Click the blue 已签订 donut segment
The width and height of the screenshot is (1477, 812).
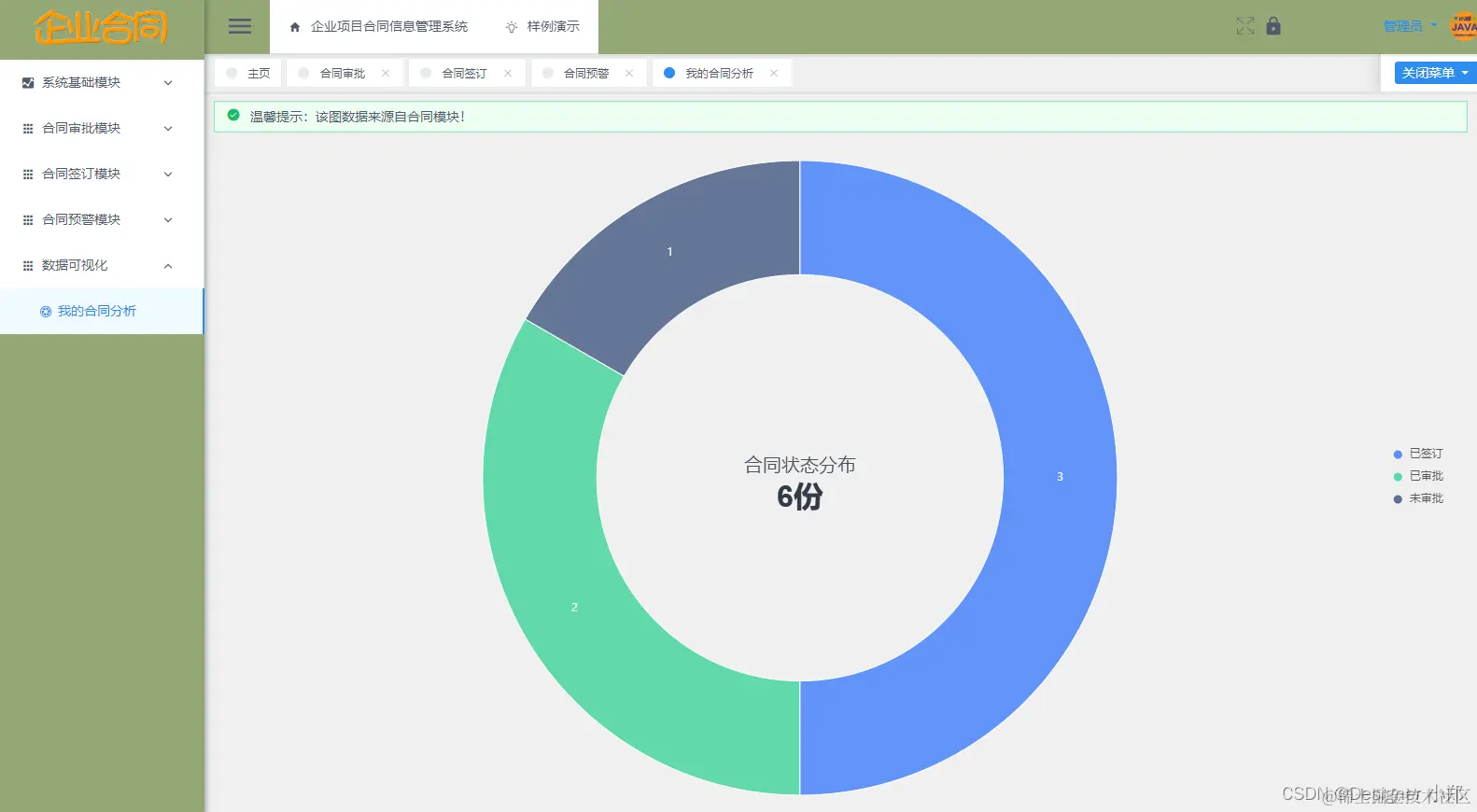[x=1060, y=477]
